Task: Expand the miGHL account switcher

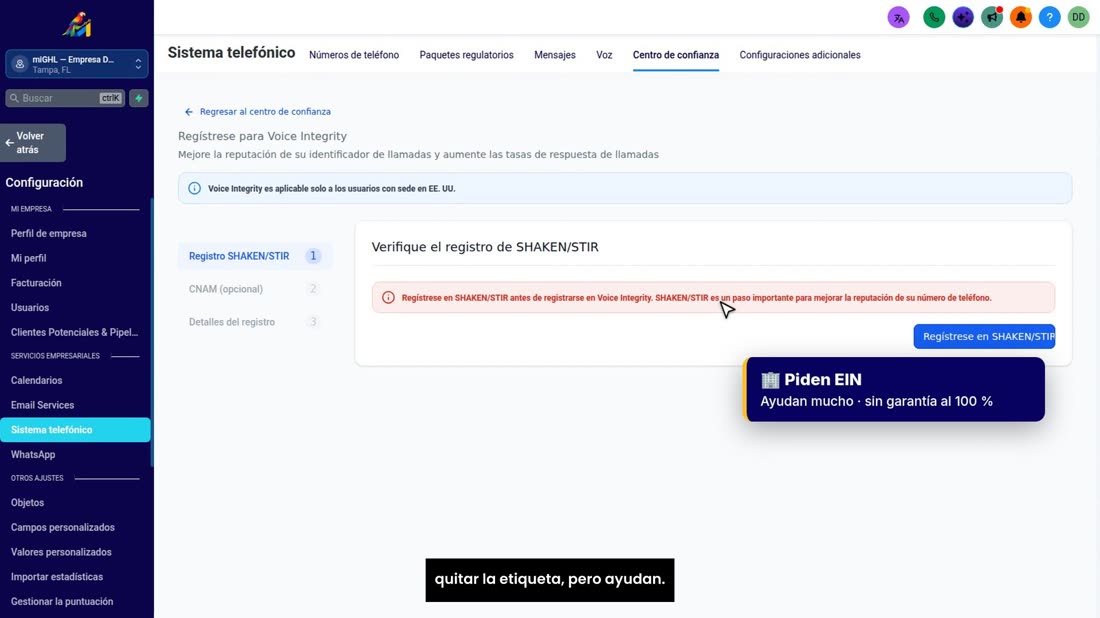Action: click(76, 64)
